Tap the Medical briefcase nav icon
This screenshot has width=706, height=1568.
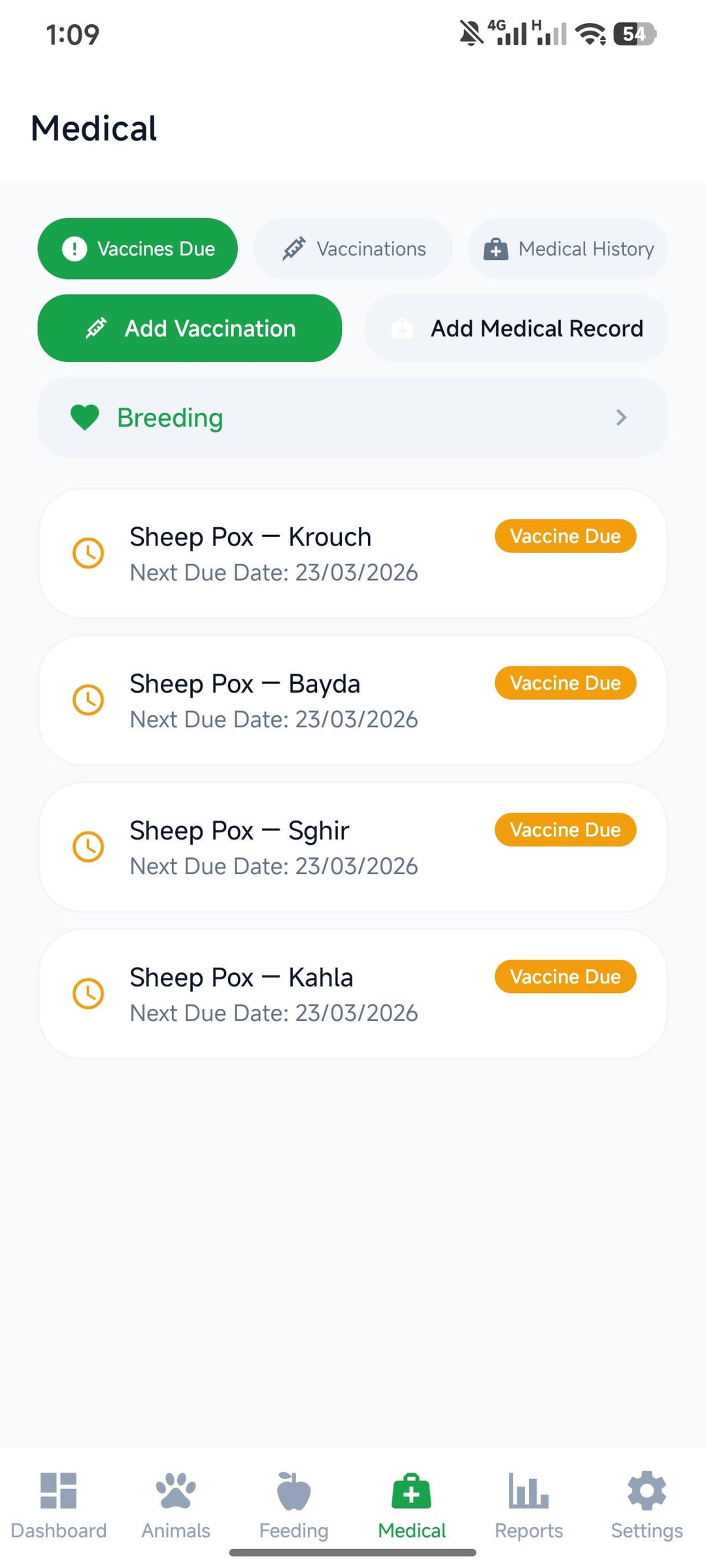click(411, 1490)
